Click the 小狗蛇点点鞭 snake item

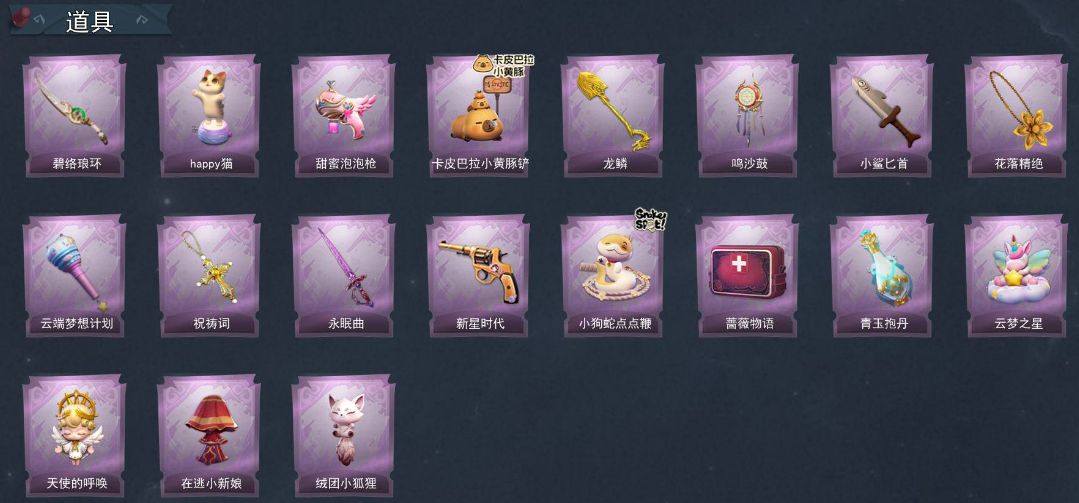[612, 276]
